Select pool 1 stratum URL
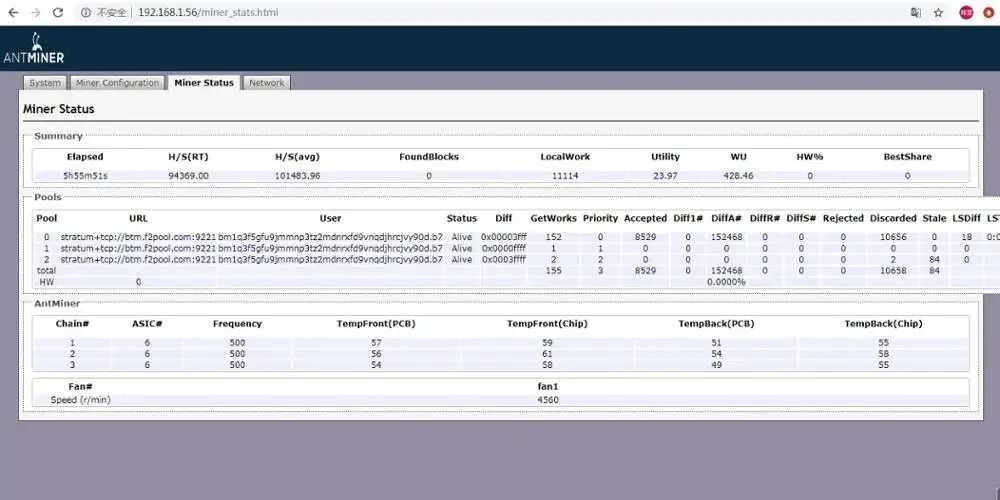 (138, 248)
